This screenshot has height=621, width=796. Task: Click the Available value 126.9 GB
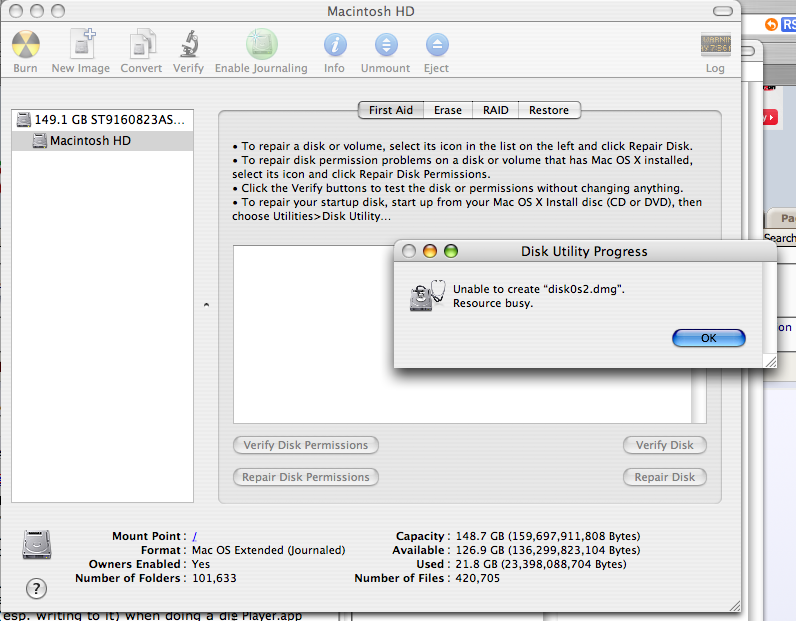548,550
